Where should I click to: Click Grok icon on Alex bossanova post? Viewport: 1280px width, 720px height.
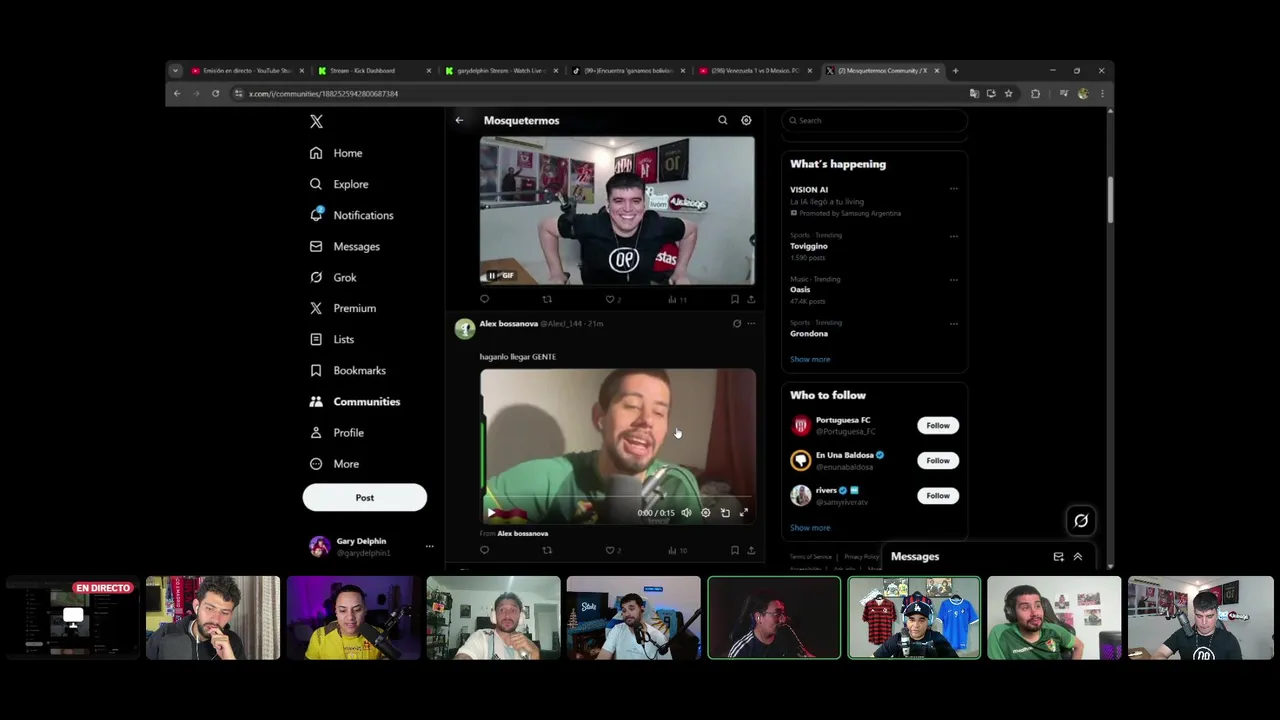[x=737, y=323]
